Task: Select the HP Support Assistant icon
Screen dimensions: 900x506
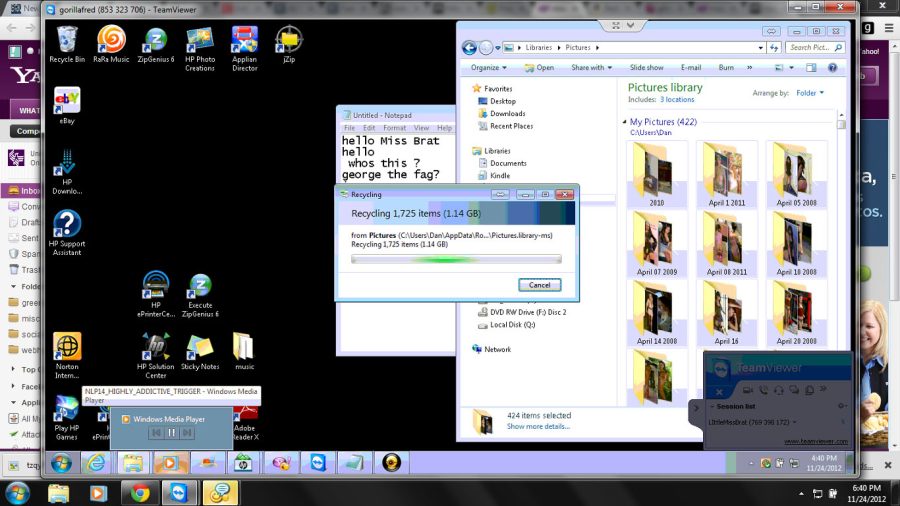Action: [x=67, y=233]
